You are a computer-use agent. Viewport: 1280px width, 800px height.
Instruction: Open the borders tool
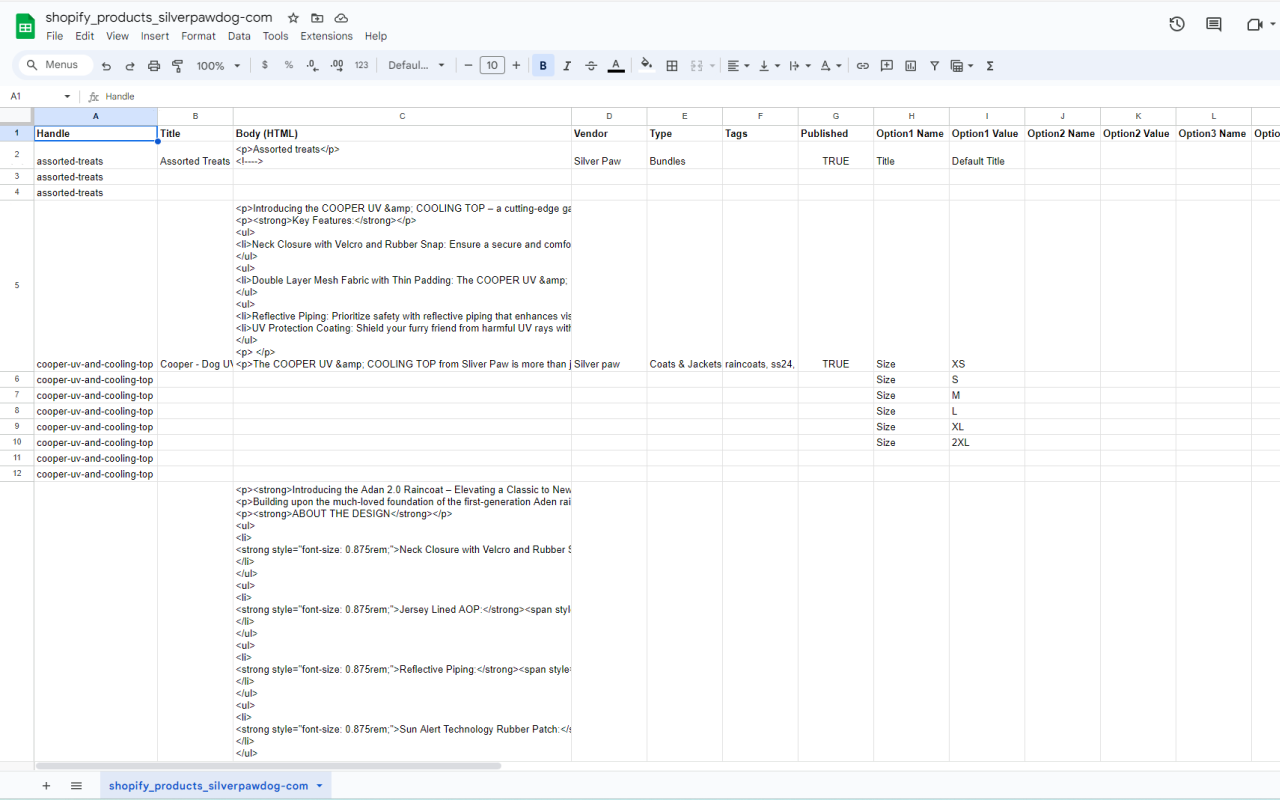tap(672, 66)
